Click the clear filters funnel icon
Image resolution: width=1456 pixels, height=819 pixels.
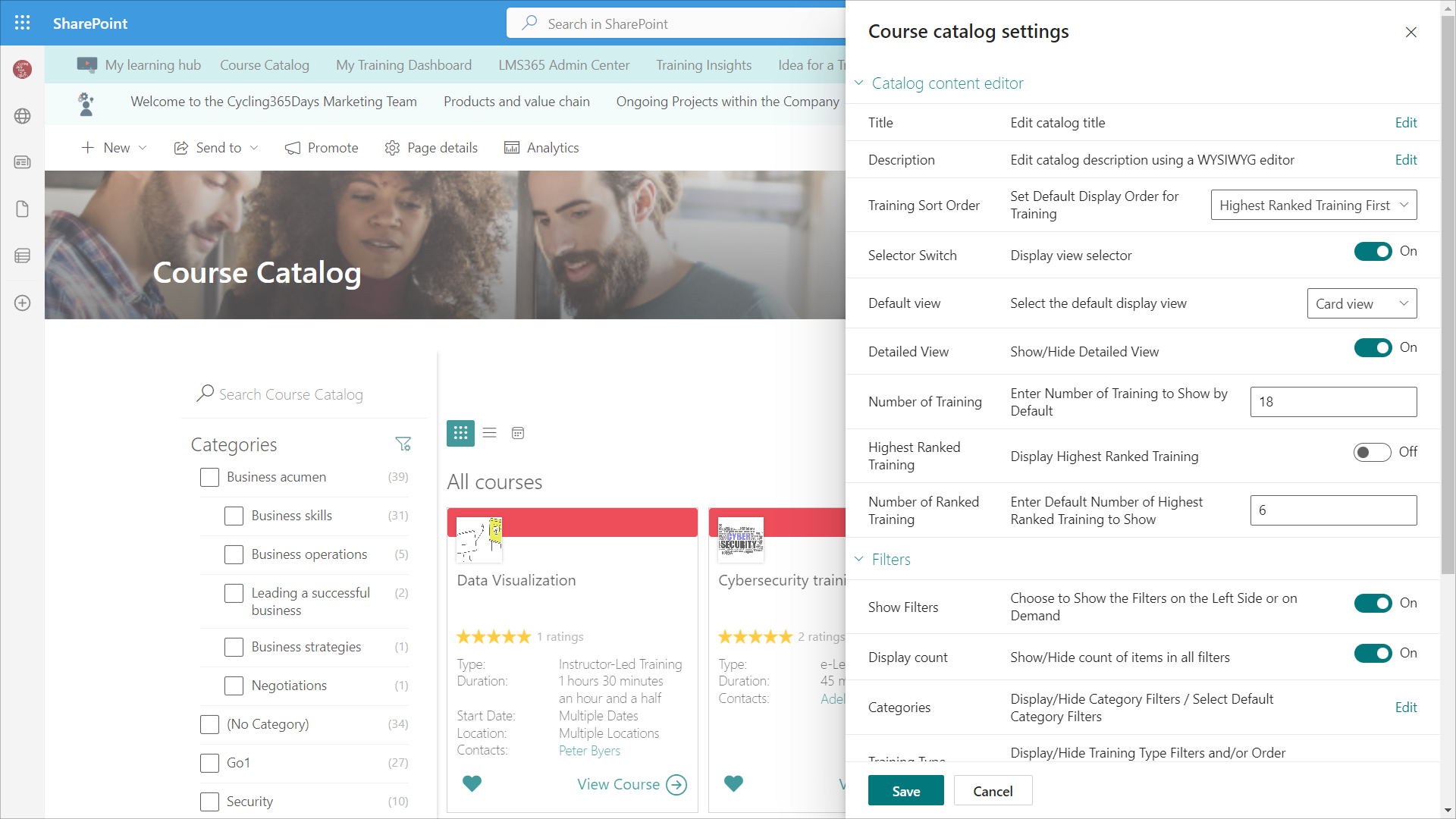403,444
